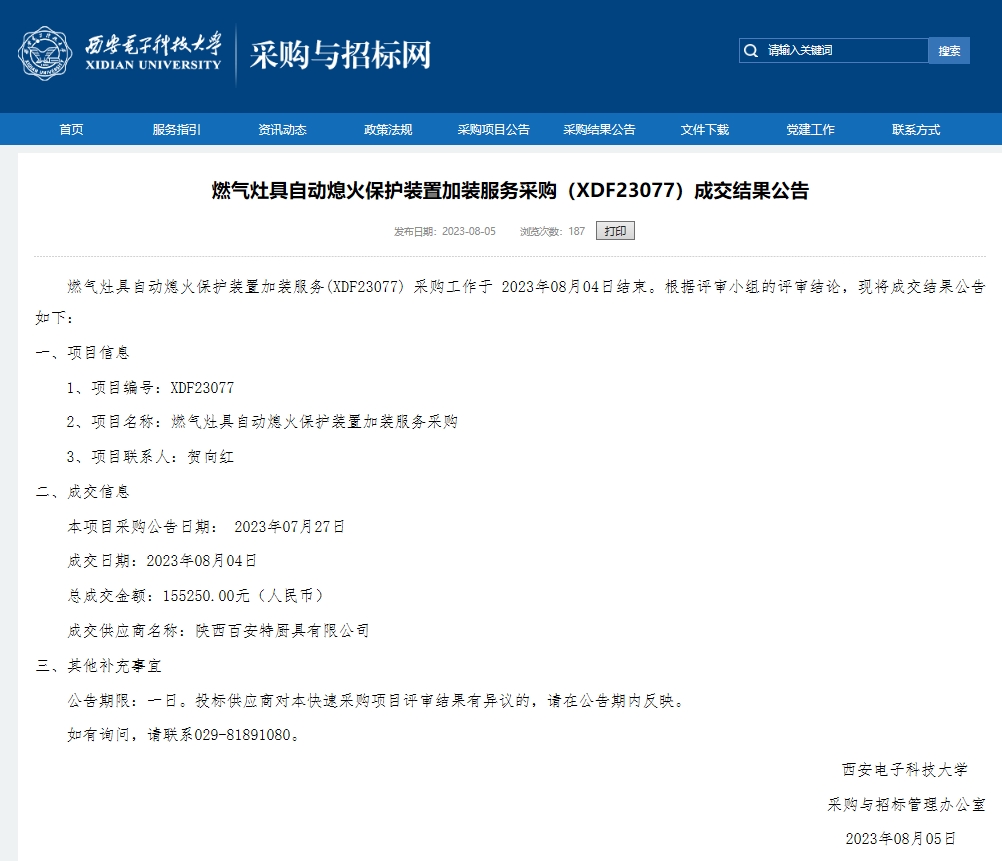Click the 浏览次数: 187 text
Viewport: 1002px width, 861px height.
(552, 231)
